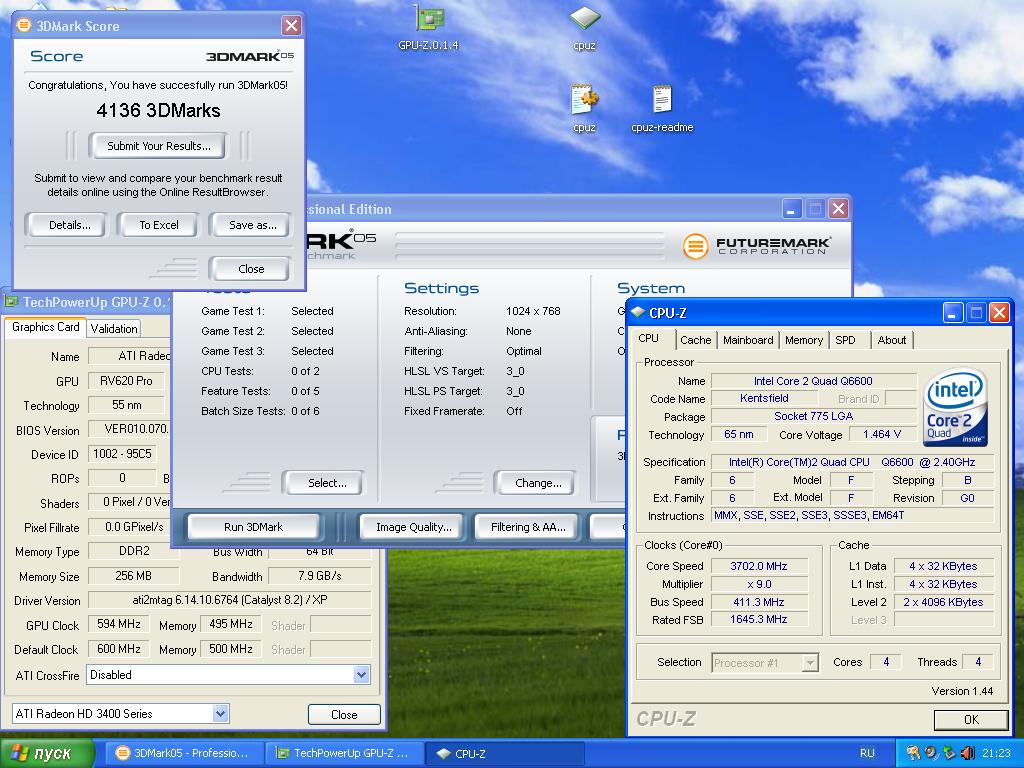Click the Level 2 cache 2 x 4096 KBytes value
Image resolution: width=1024 pixels, height=768 pixels.
pyautogui.click(x=943, y=602)
